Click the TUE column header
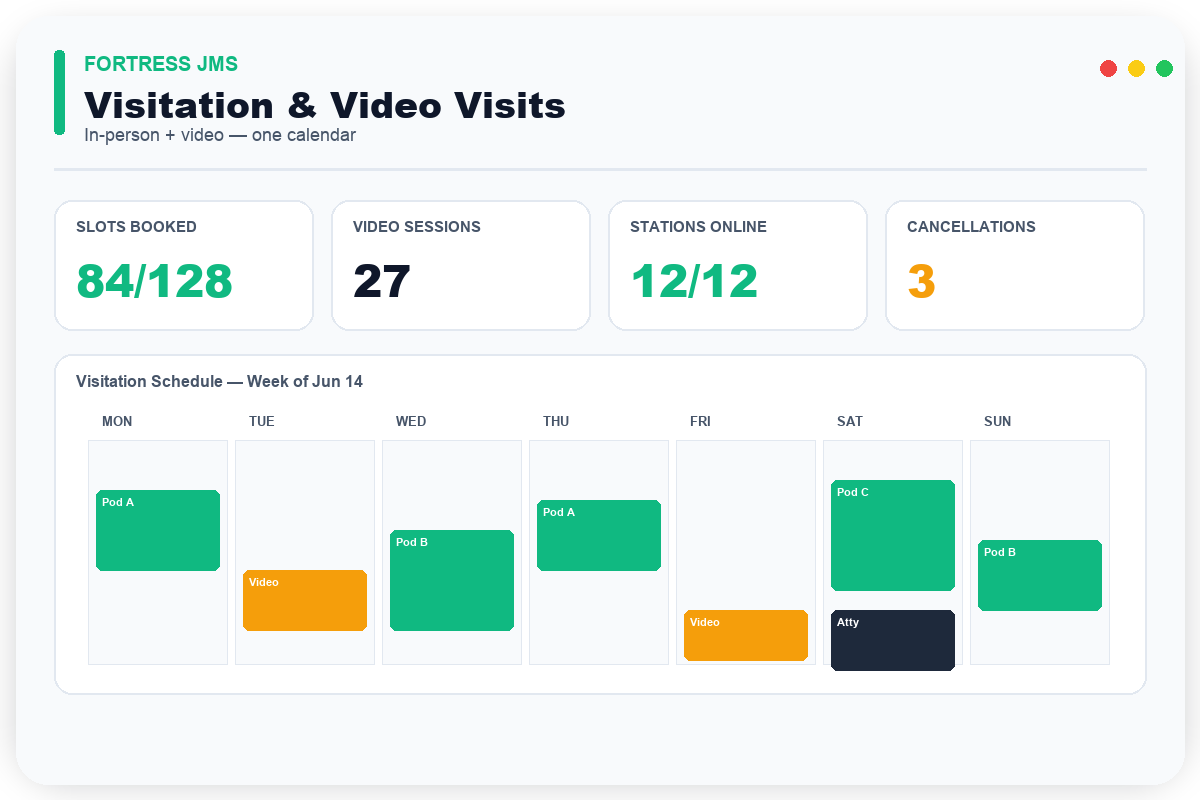This screenshot has width=1200, height=800. pyautogui.click(x=262, y=421)
